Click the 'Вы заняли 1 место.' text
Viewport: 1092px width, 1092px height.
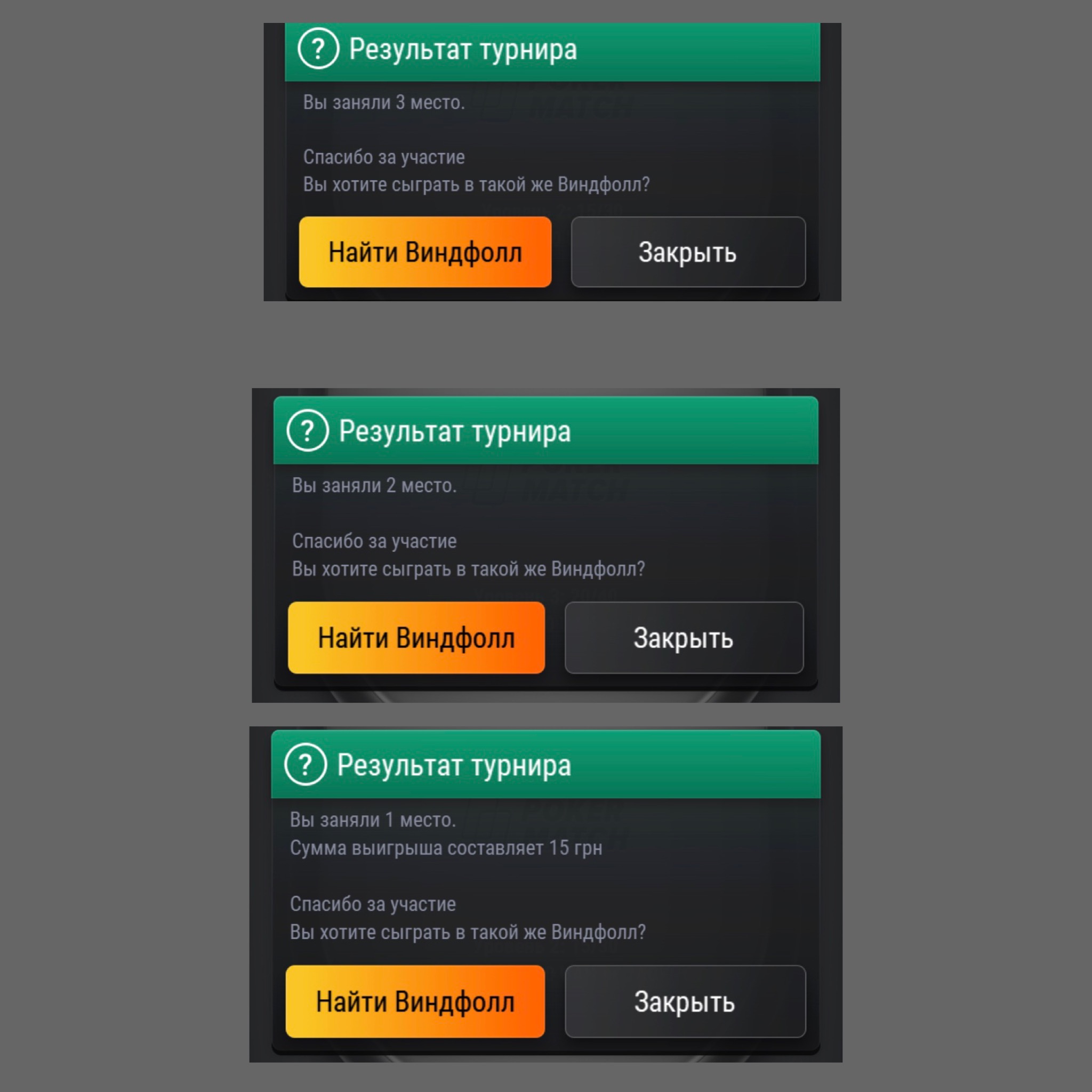coord(373,820)
